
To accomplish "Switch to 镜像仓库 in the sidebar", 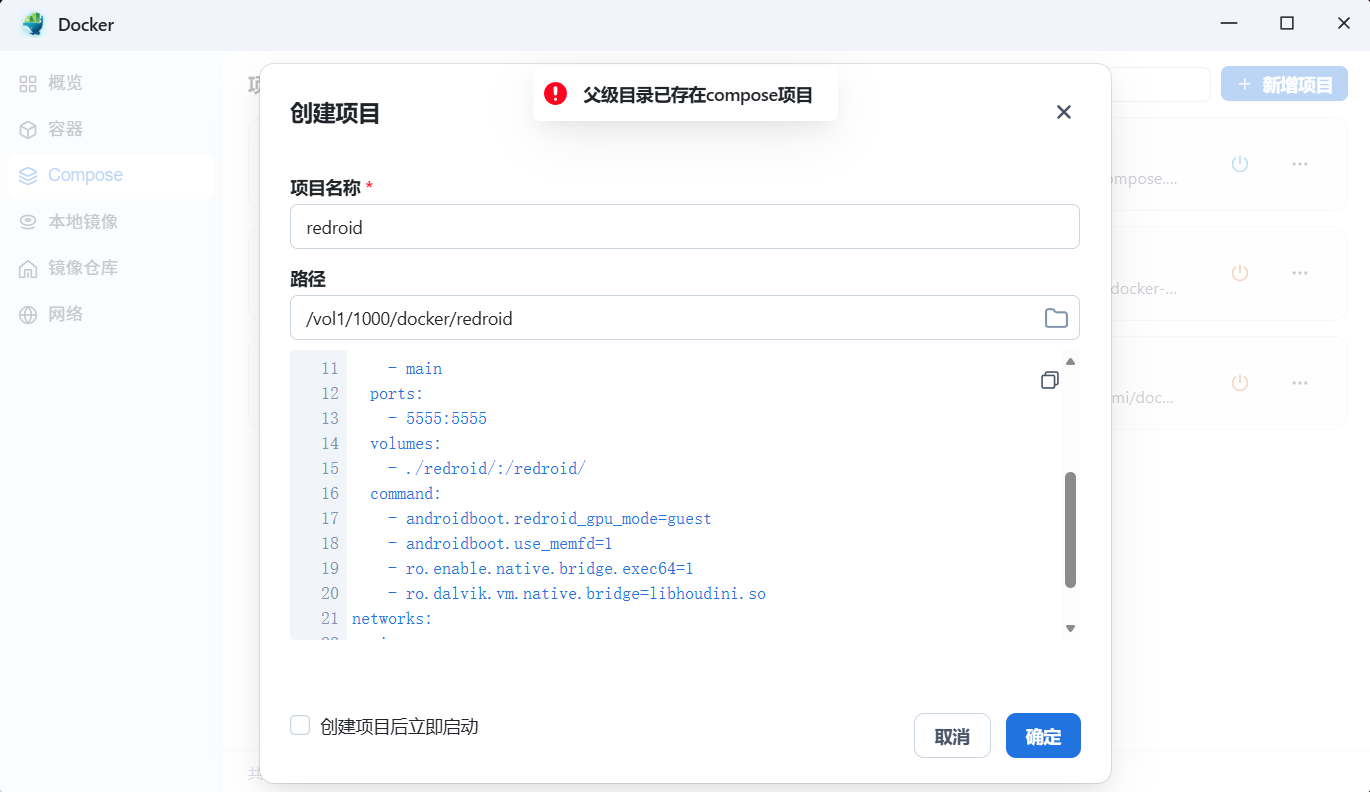I will [x=110, y=268].
